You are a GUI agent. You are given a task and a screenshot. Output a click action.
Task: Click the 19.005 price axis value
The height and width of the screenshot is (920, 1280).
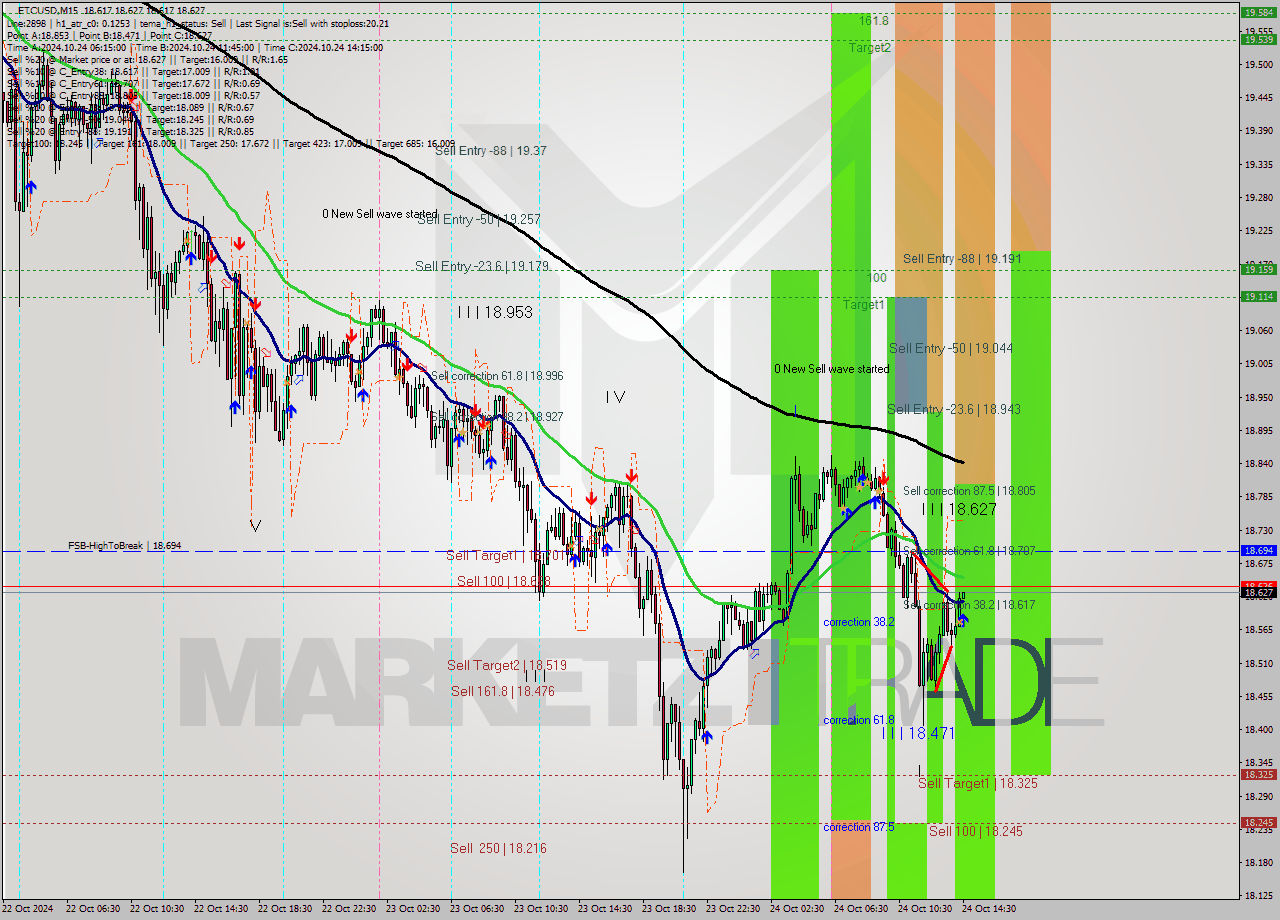[x=1258, y=363]
